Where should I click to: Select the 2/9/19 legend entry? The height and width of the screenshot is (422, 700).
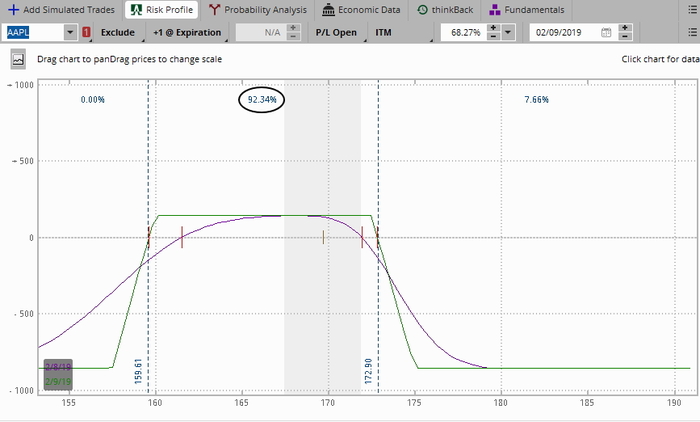58,382
